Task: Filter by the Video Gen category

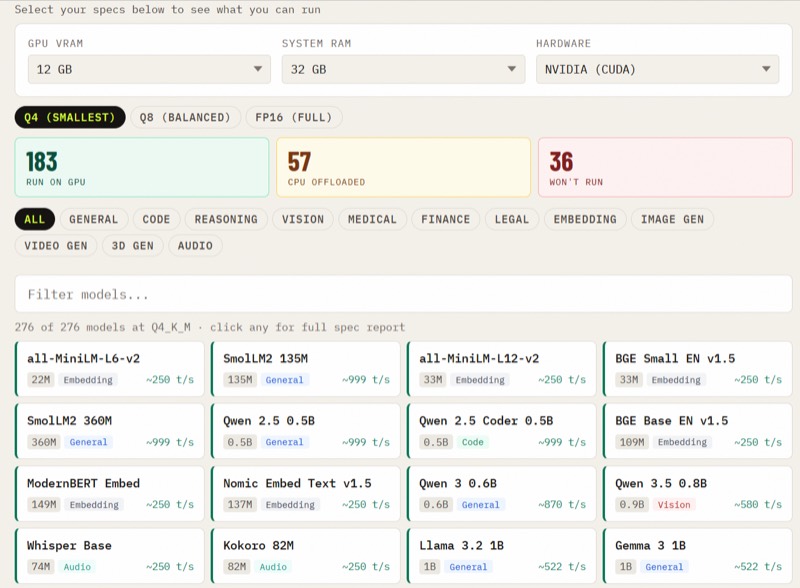Action: coord(56,246)
